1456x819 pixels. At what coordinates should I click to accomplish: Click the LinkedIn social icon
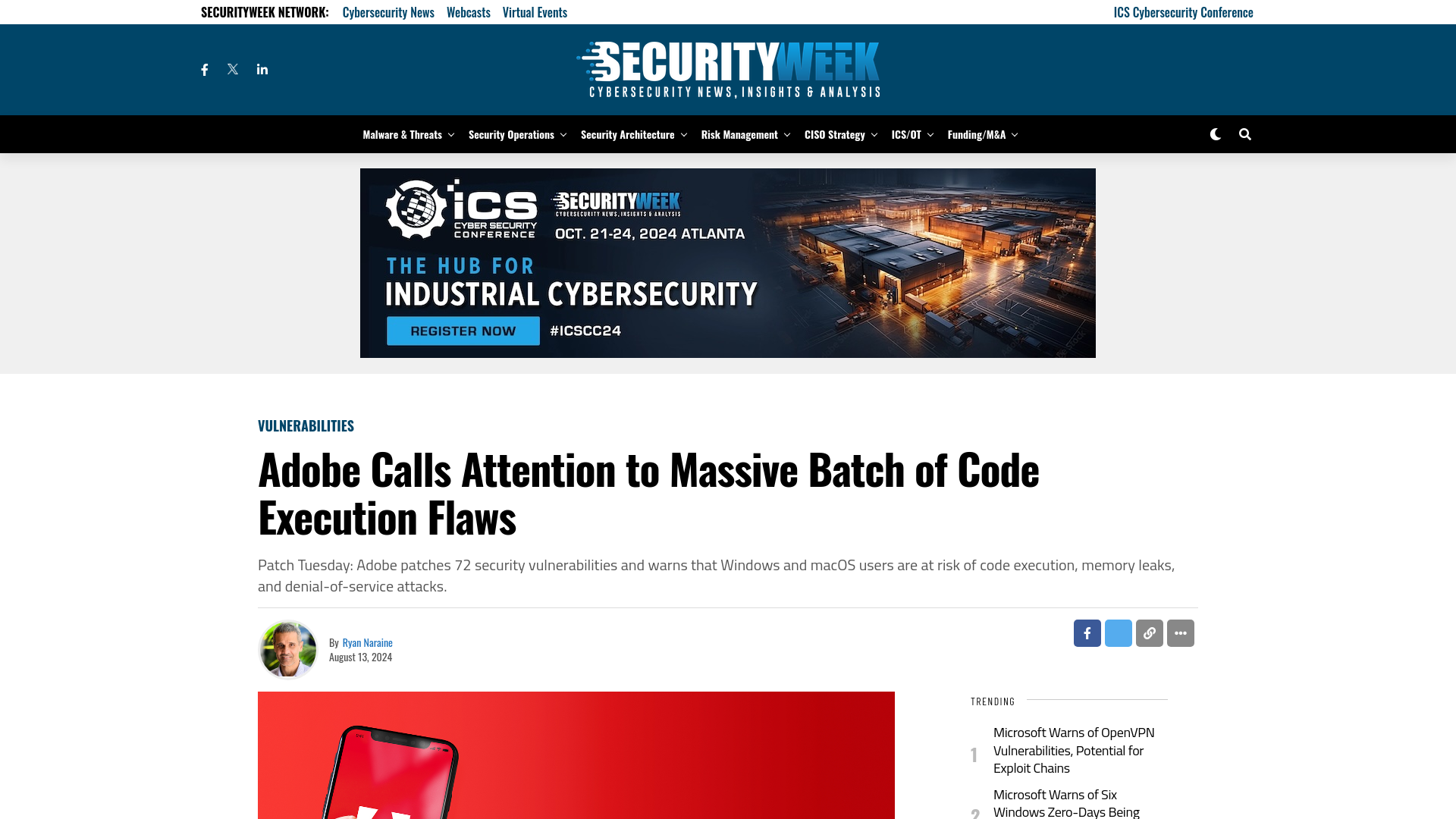[262, 69]
